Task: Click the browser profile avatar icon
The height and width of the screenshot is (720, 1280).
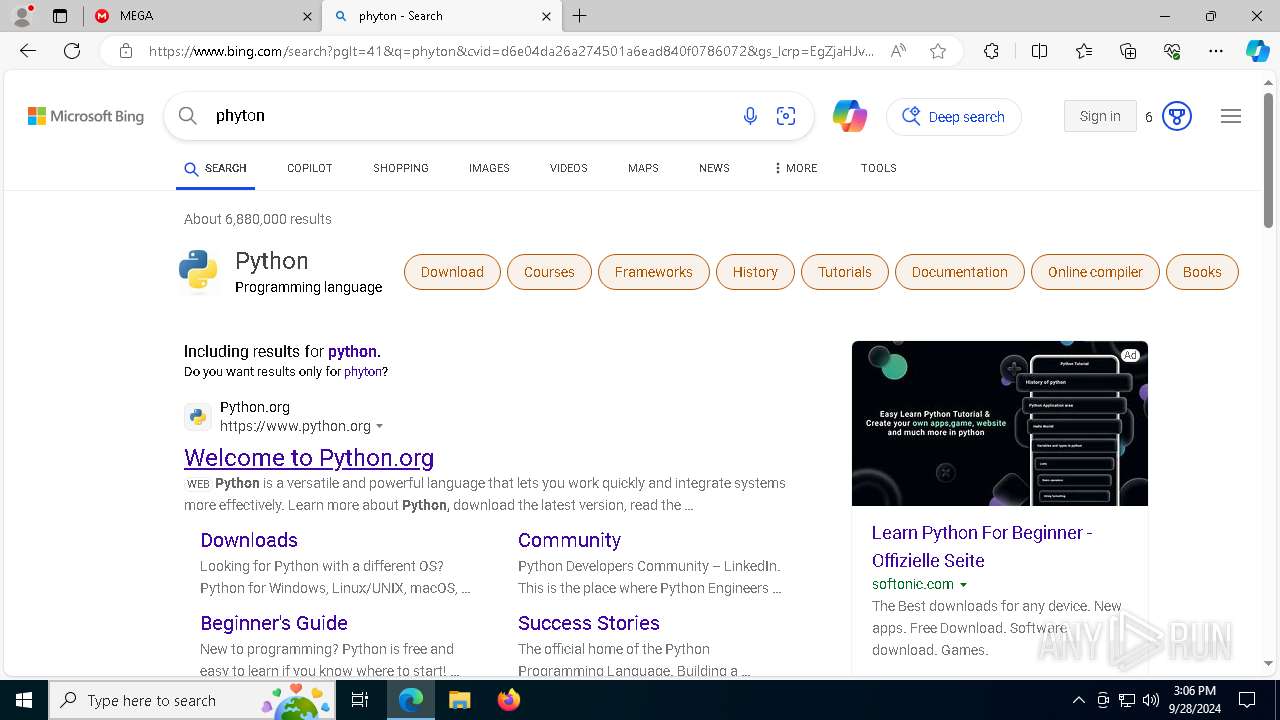Action: point(22,16)
